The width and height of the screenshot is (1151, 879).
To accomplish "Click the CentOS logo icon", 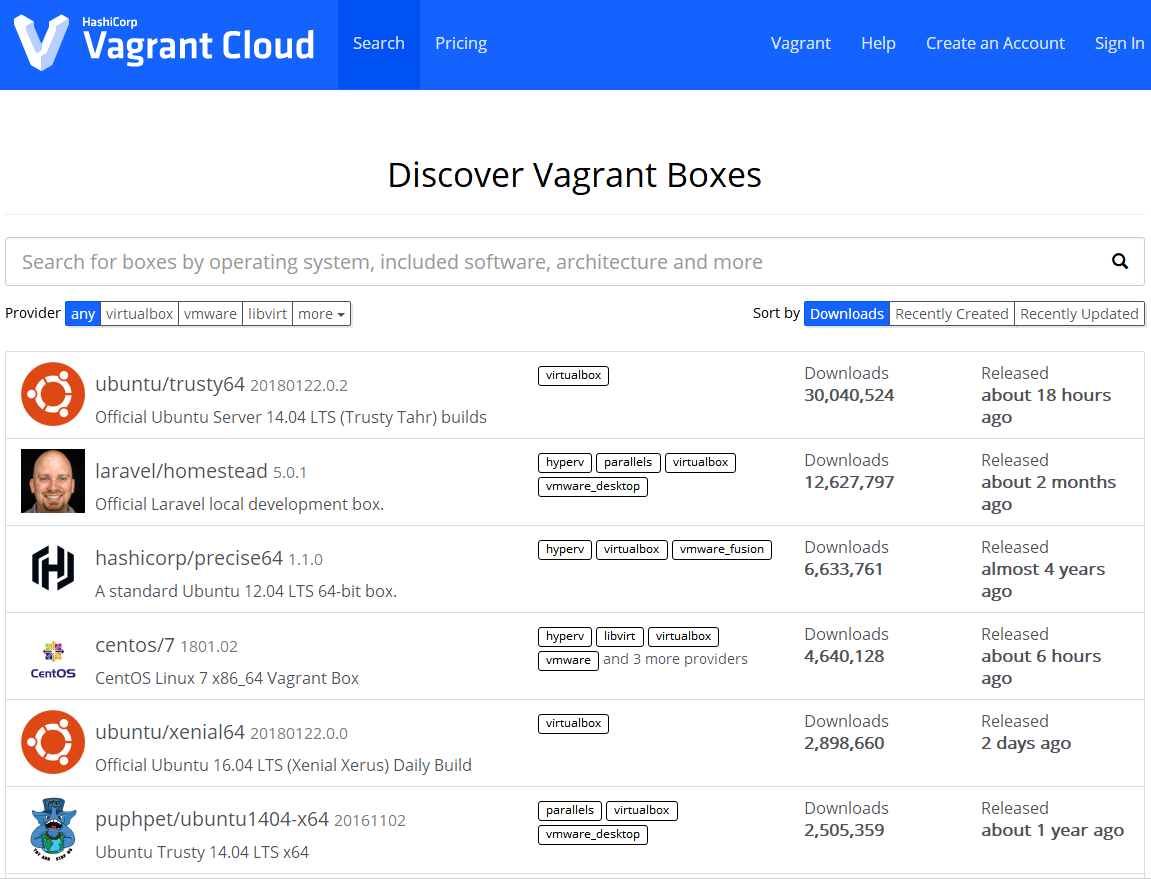I will click(53, 656).
